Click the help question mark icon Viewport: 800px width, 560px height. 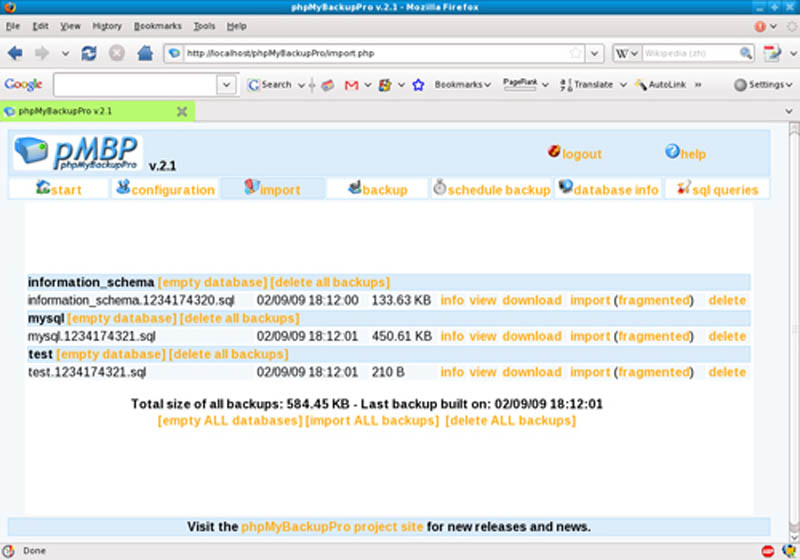(x=672, y=151)
